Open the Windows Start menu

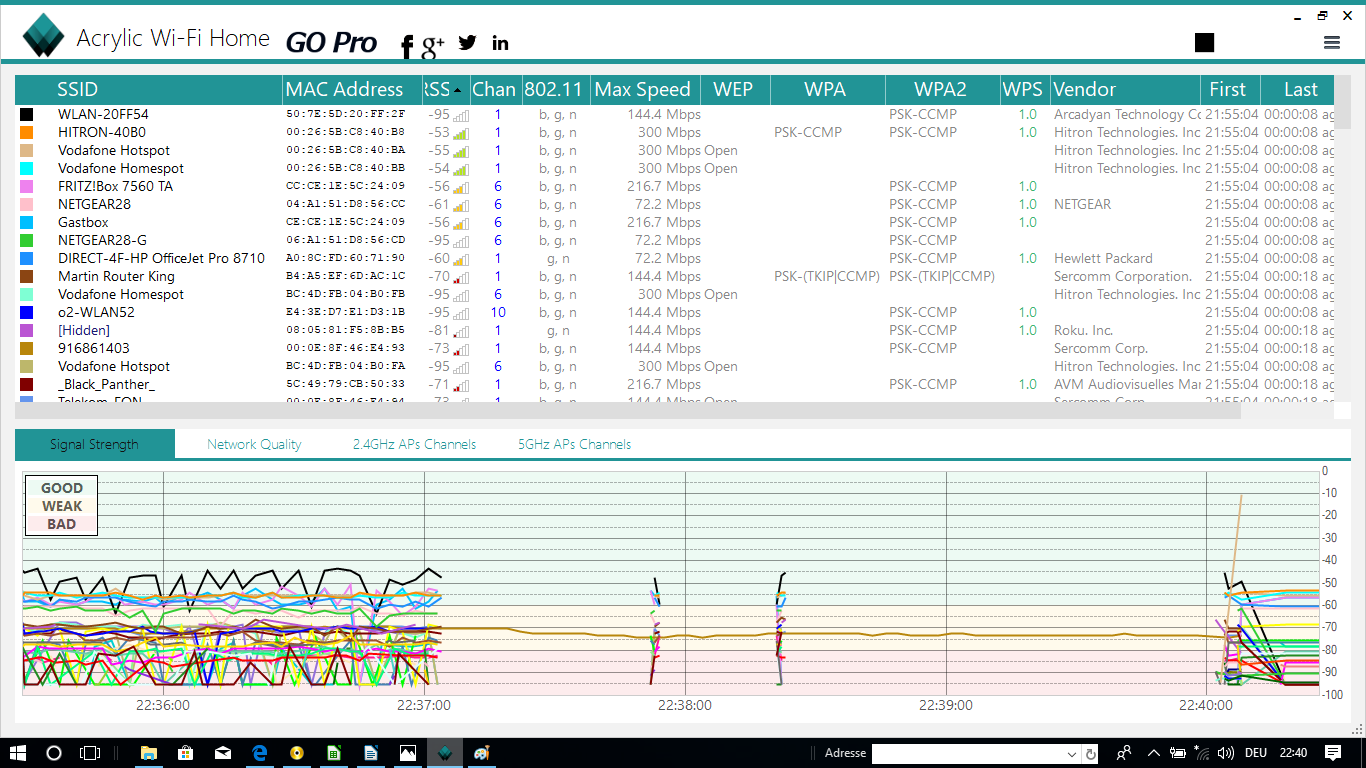tap(18, 753)
